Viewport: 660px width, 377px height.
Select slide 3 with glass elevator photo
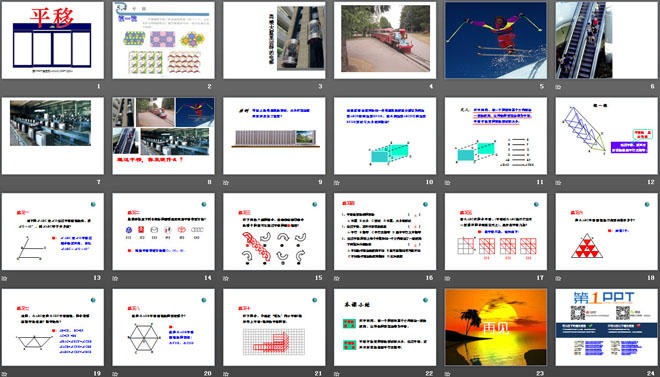click(274, 40)
